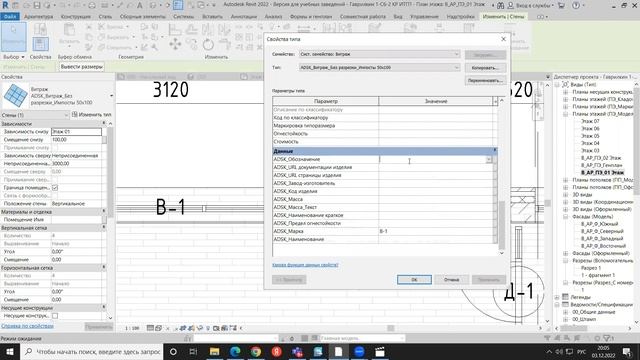Select the Rotate tool icon
This screenshot has width=640, height=360.
coord(208,44)
